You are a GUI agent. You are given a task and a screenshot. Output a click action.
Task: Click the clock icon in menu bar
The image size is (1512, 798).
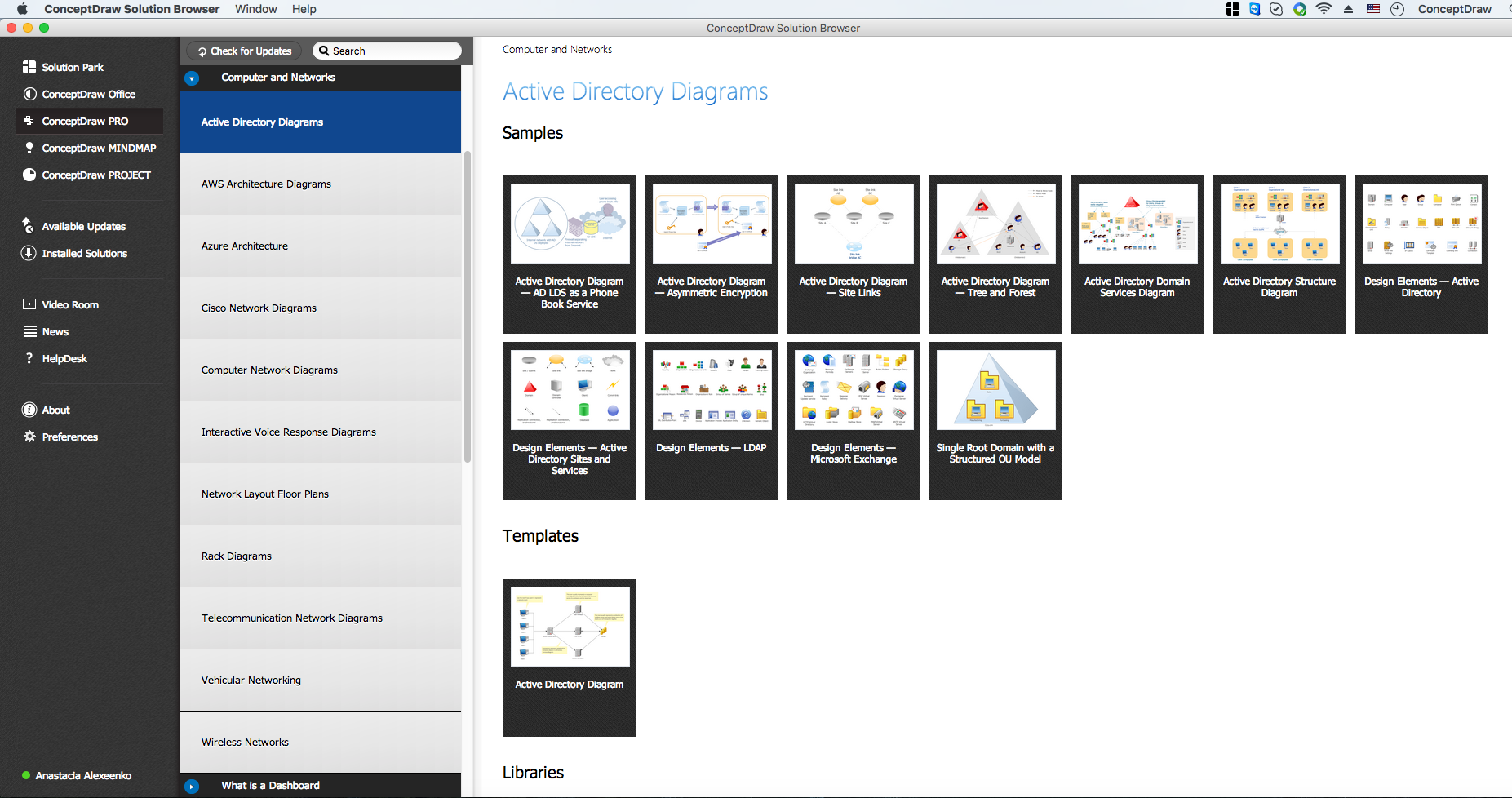point(1398,9)
